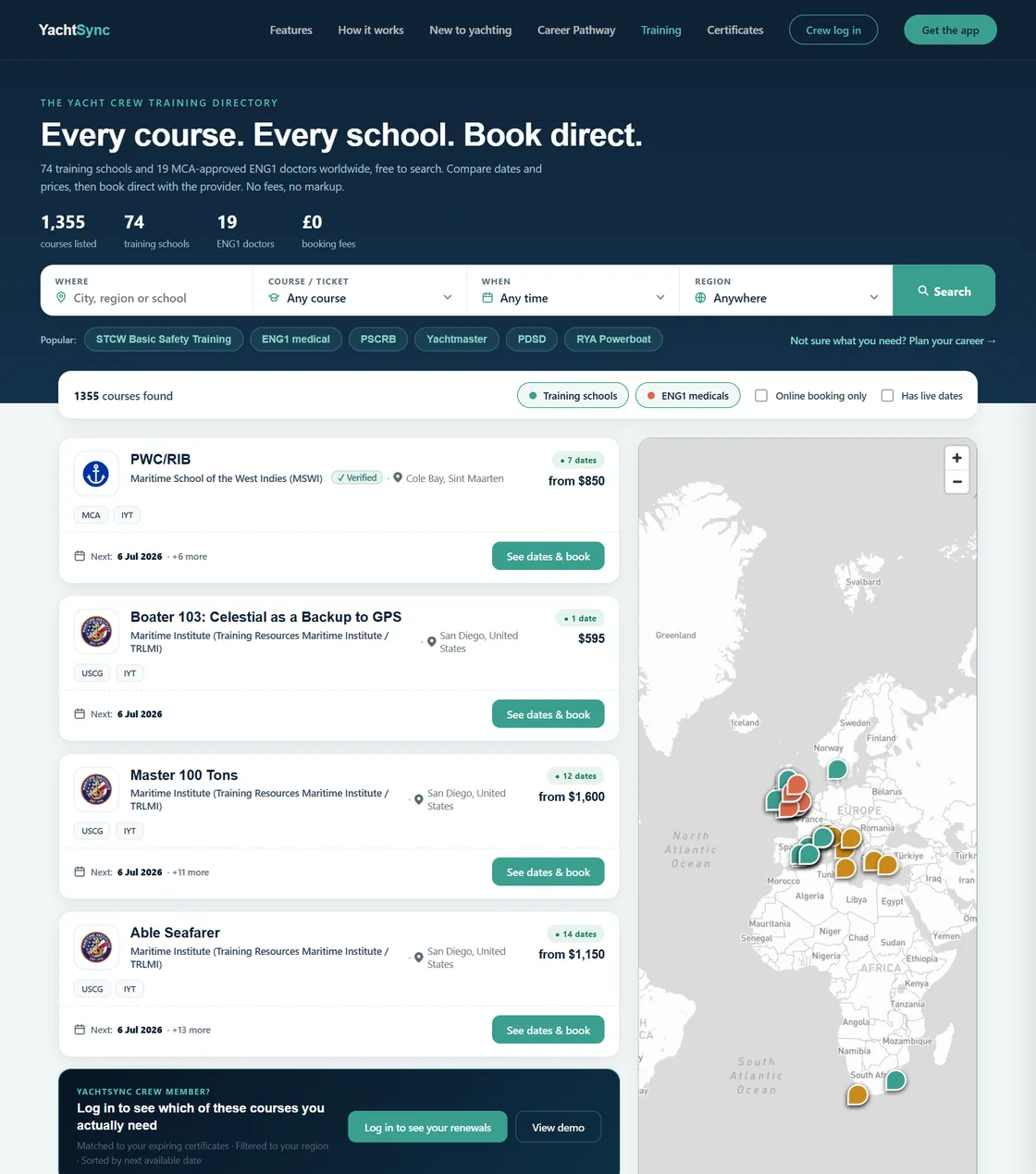This screenshot has width=1036, height=1174.
Task: Toggle Has live dates checkbox
Action: click(887, 395)
